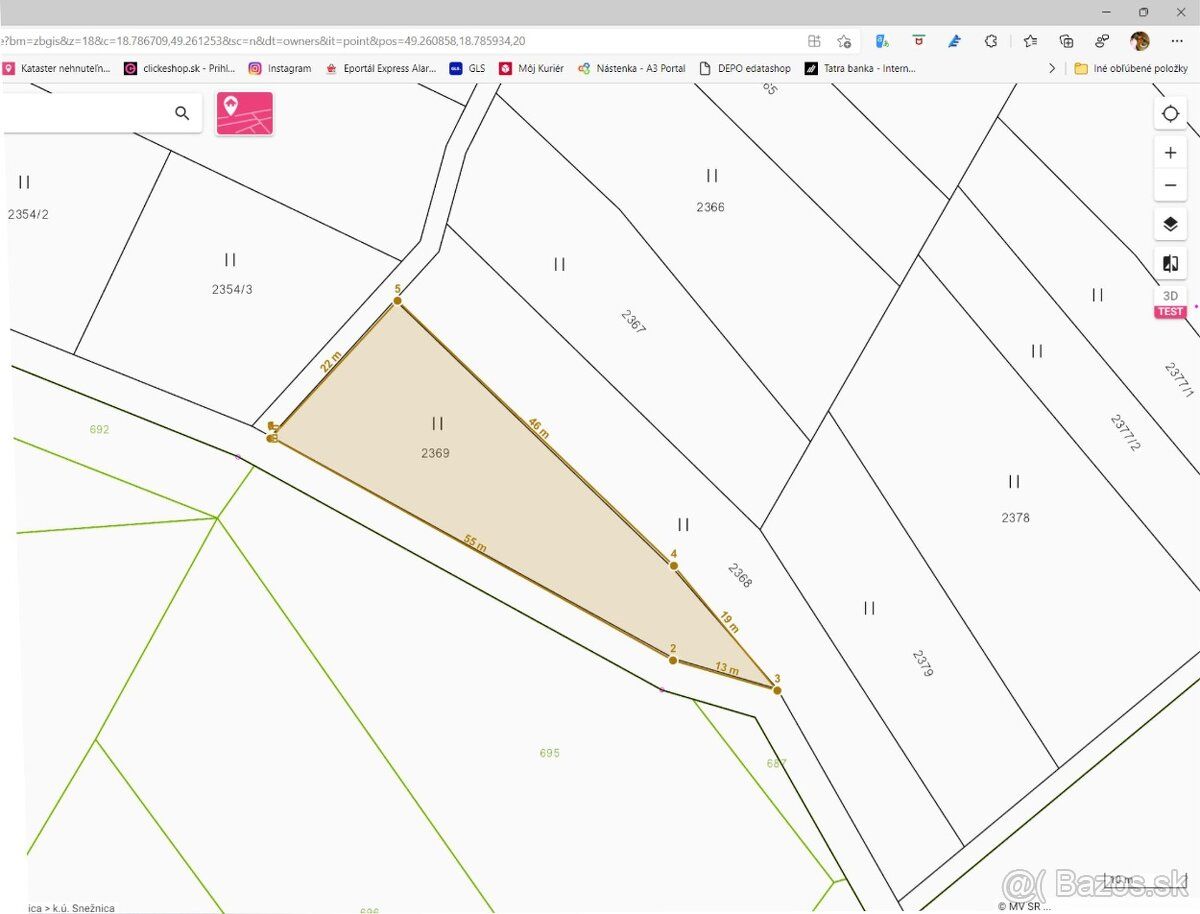
Task: Open Instagram bookmark
Action: pos(280,68)
